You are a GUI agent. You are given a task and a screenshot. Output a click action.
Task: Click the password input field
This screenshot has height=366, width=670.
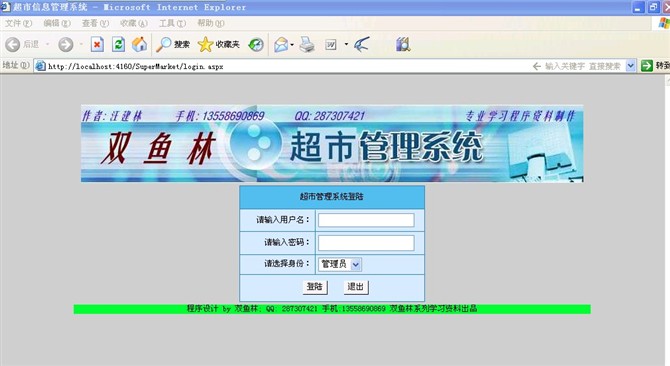click(366, 243)
